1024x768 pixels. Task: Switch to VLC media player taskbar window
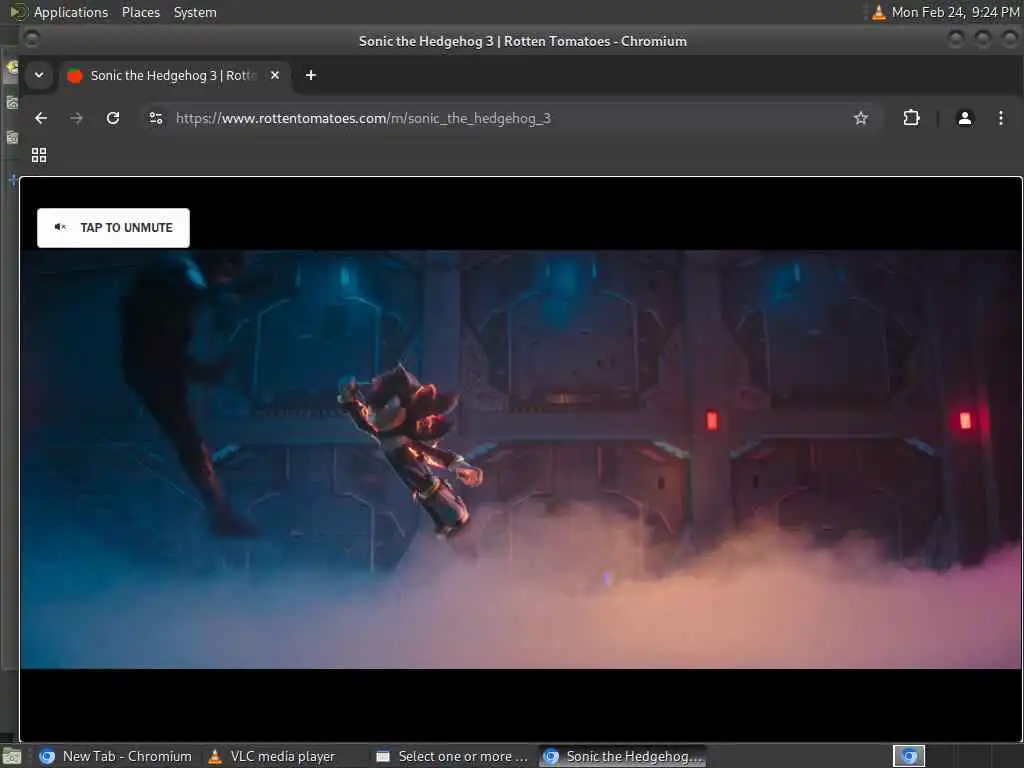coord(272,756)
